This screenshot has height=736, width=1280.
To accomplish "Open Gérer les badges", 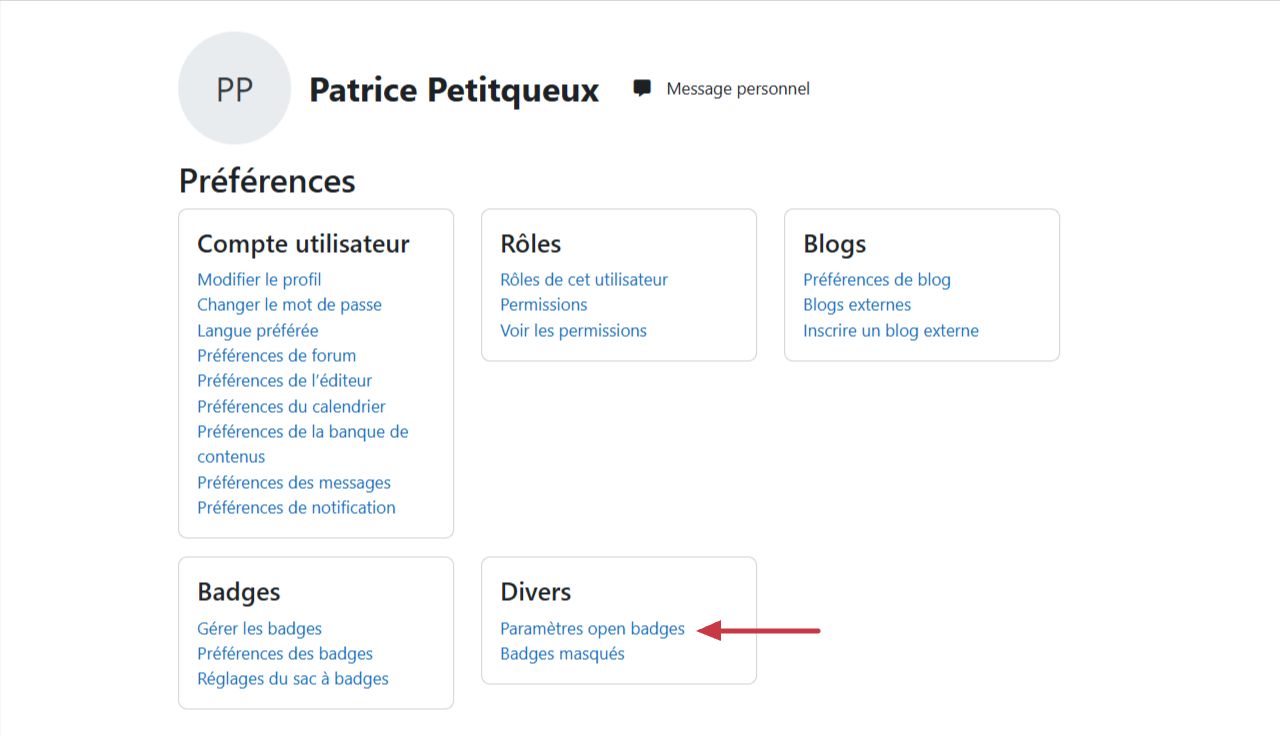I will coord(259,629).
